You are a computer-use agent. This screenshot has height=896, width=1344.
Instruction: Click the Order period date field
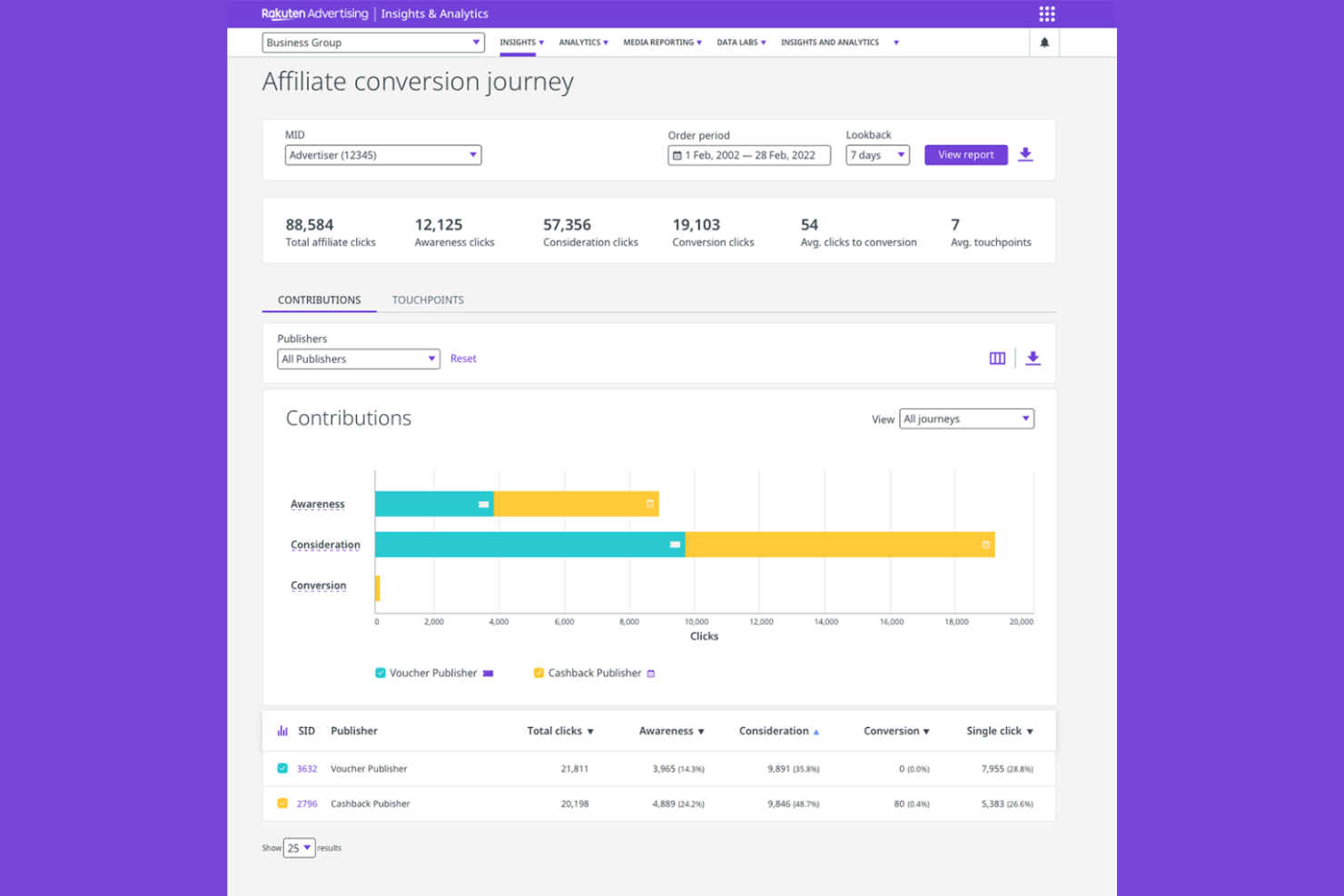point(749,155)
